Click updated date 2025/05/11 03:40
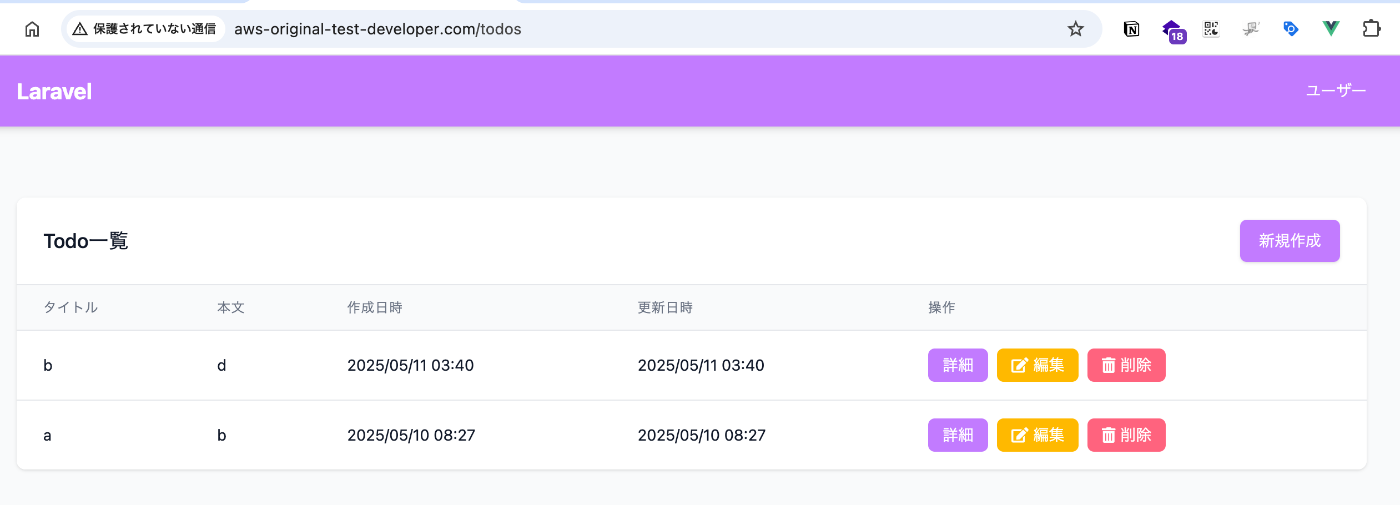Viewport: 1400px width, 505px height. coord(701,365)
